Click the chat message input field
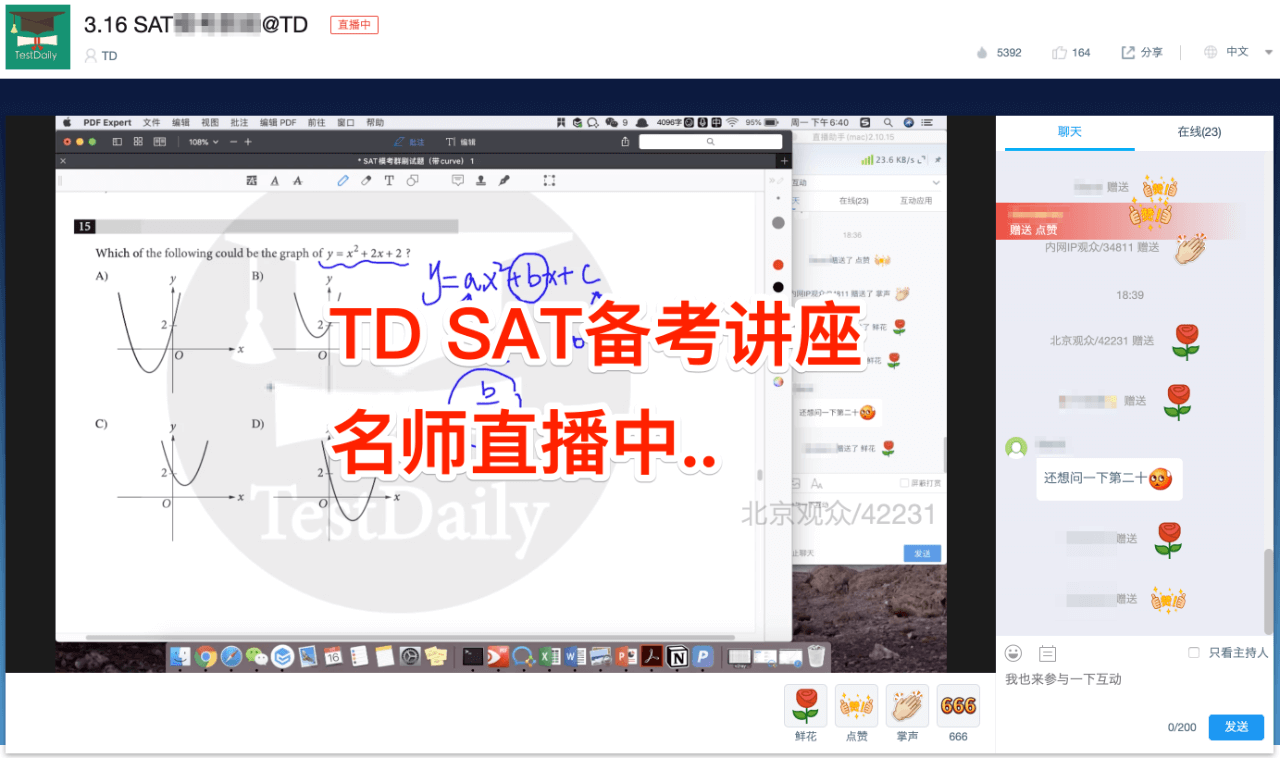This screenshot has height=758, width=1280. [1135, 690]
